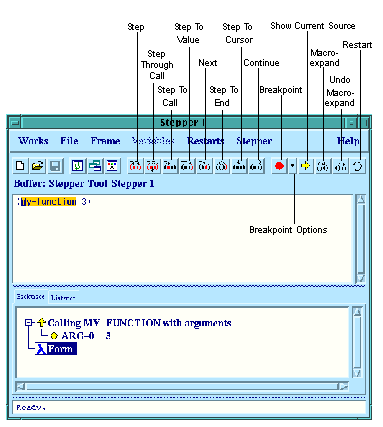The image size is (383, 427).
Task: Switch to the Listener tab
Action: point(62,298)
